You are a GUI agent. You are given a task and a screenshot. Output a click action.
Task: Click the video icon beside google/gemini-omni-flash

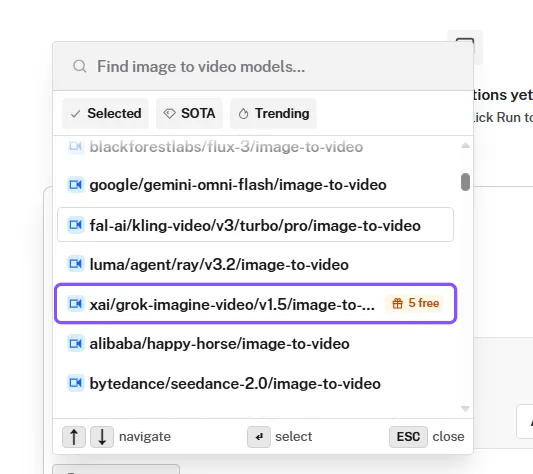pos(75,185)
